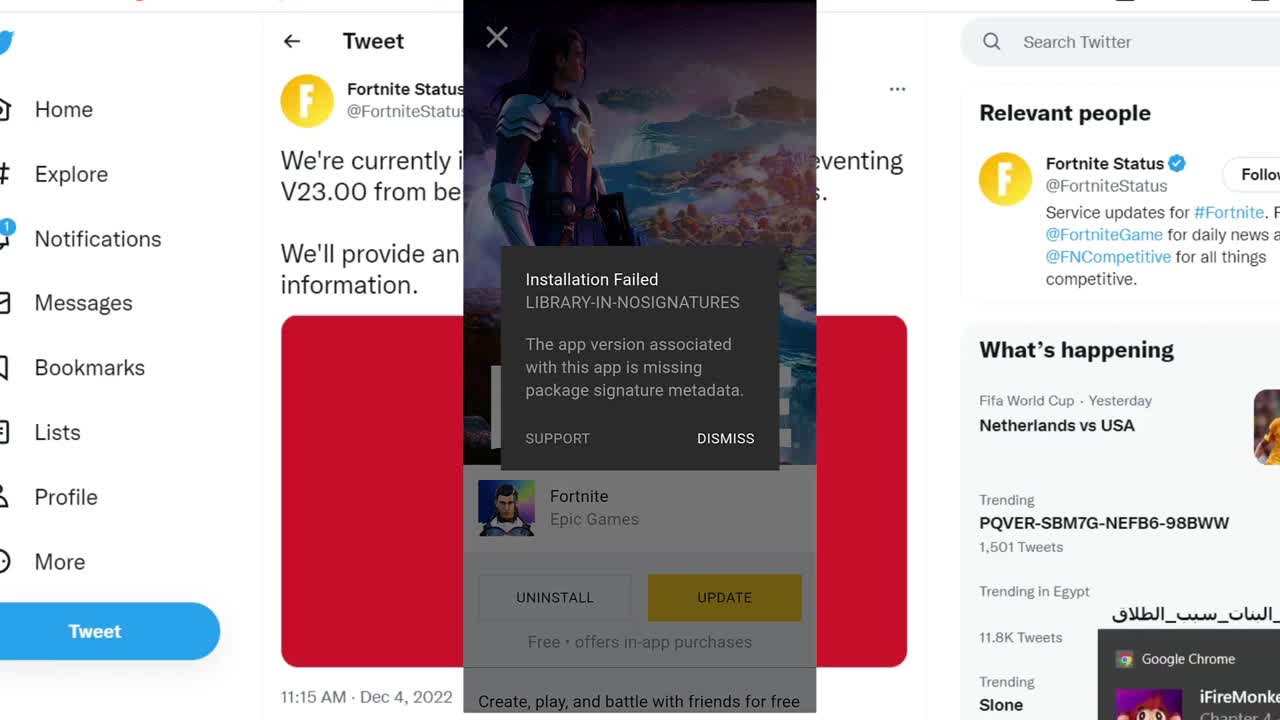Image resolution: width=1280 pixels, height=720 pixels.
Task: Click the Fortnite app icon thumbnail
Action: pyautogui.click(x=506, y=508)
